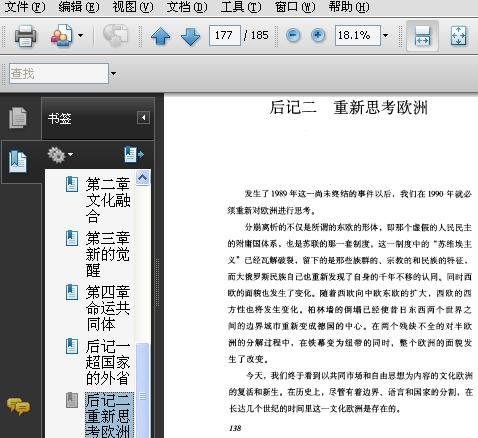The image size is (478, 438).
Task: Toggle the Bookmarks panel icon in the sidebar
Action: 18,162
